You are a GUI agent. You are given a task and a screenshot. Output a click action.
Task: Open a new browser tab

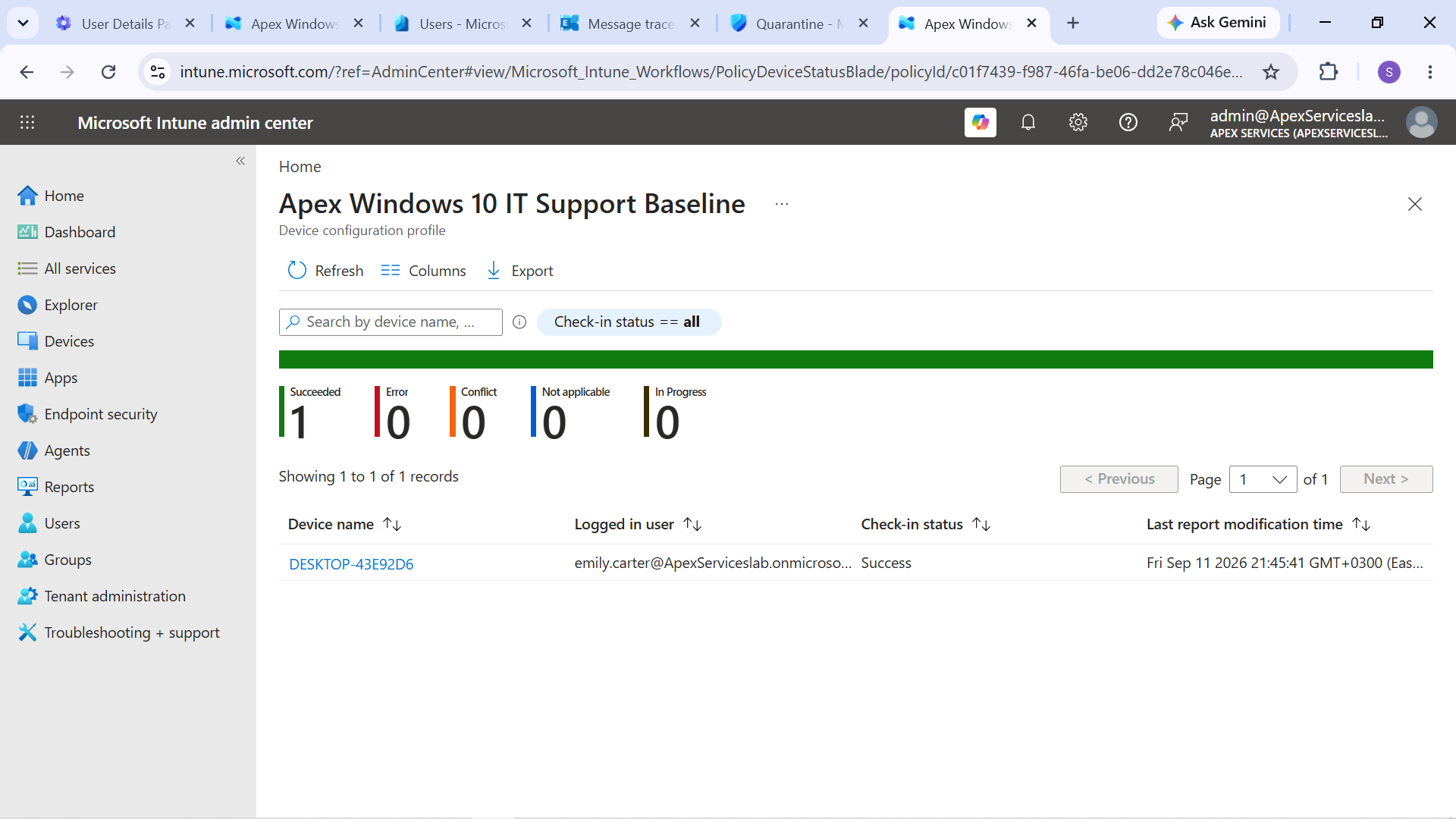[x=1072, y=24]
